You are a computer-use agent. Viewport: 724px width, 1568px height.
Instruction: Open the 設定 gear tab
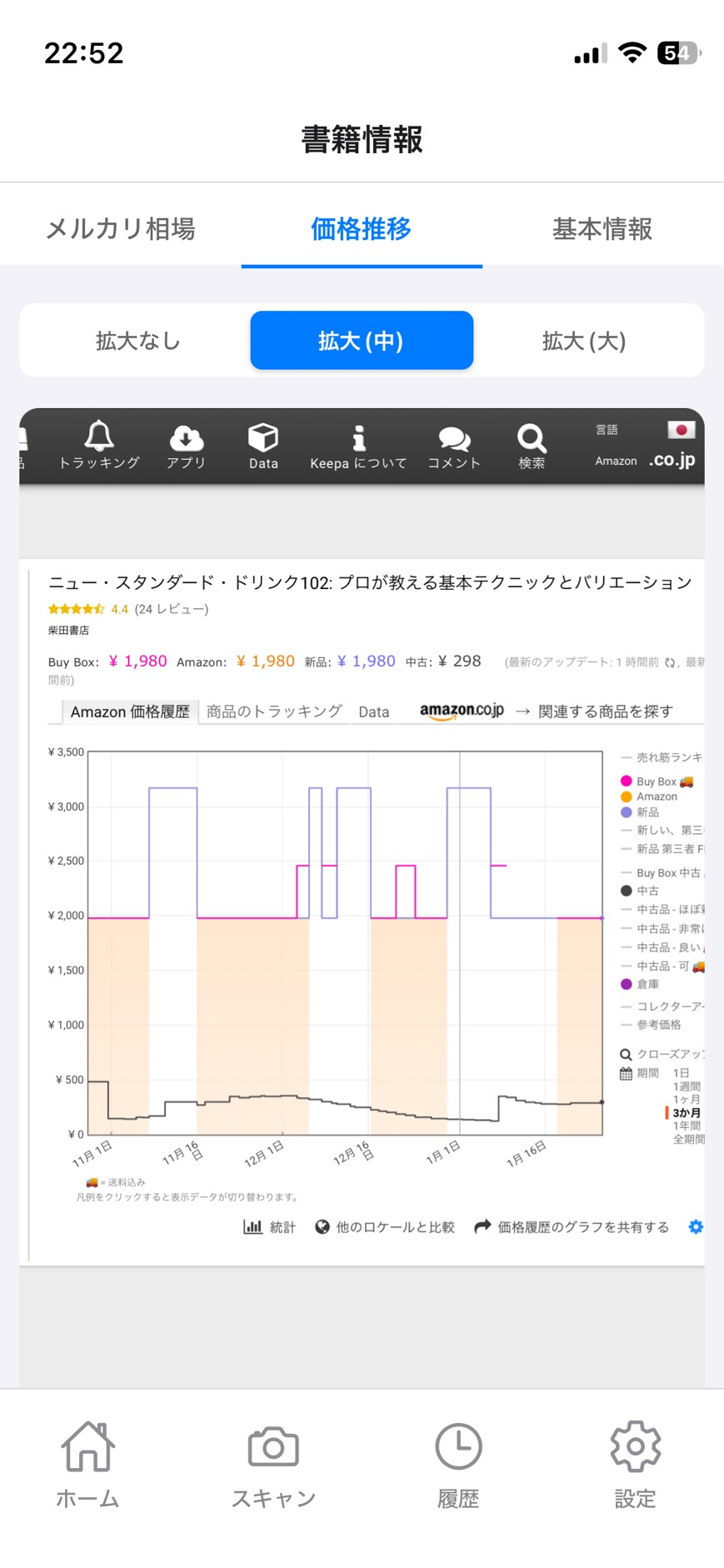pyautogui.click(x=635, y=1466)
